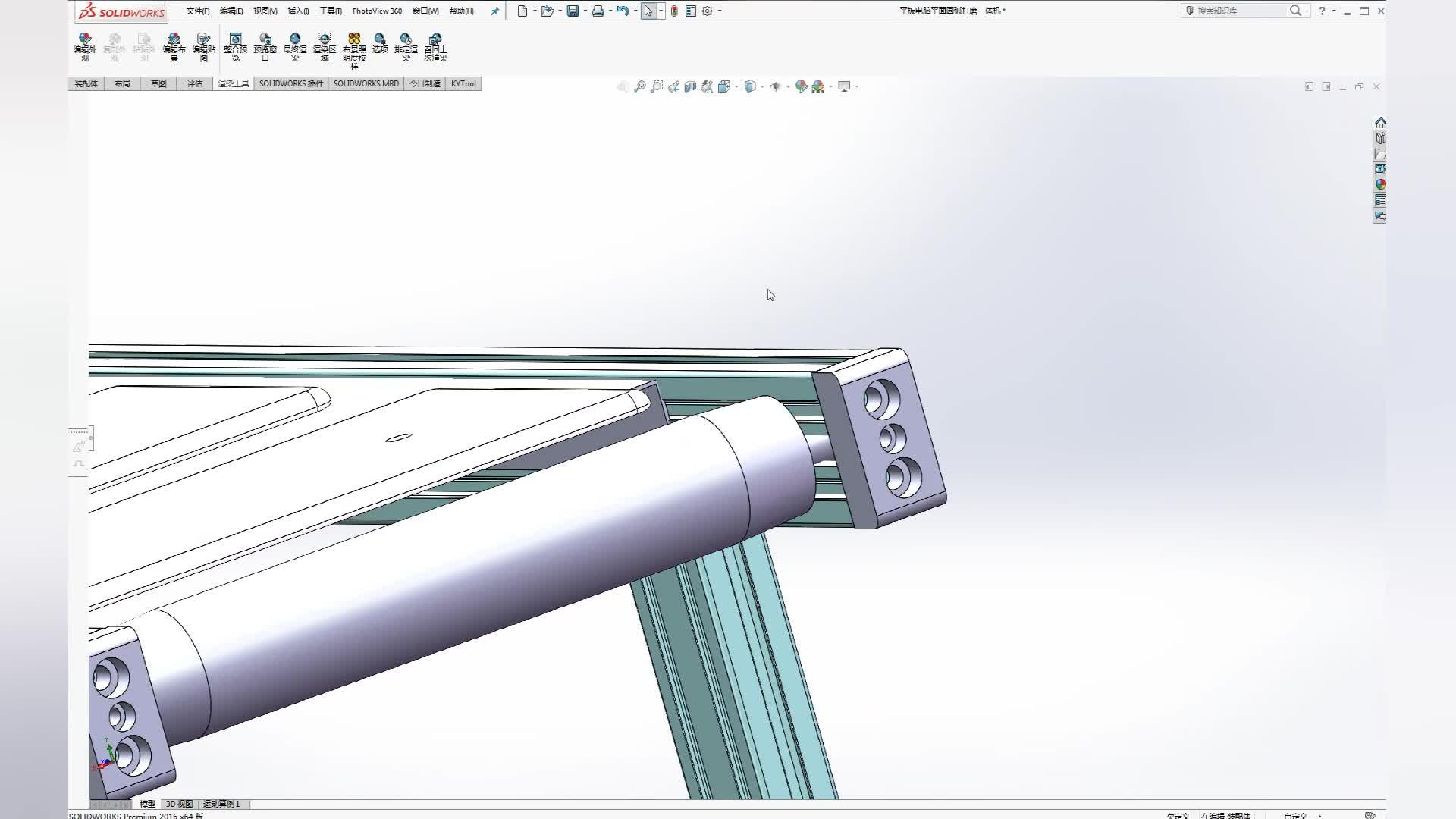Open the Preview Window (预览窗口) tool
This screenshot has height=819, width=1456.
click(265, 47)
